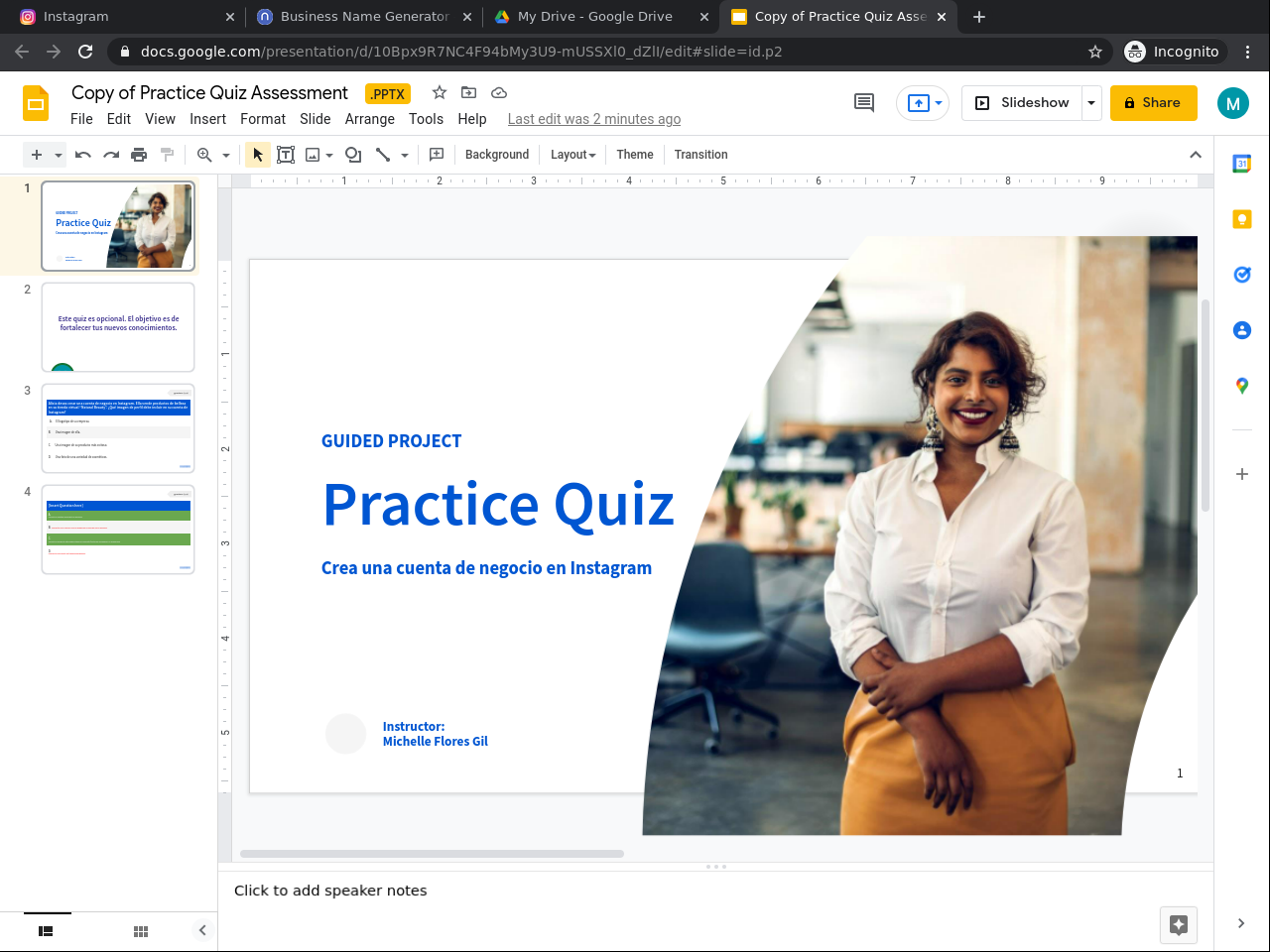The width and height of the screenshot is (1270, 952).
Task: Select the Line drawing tool
Action: tap(383, 155)
